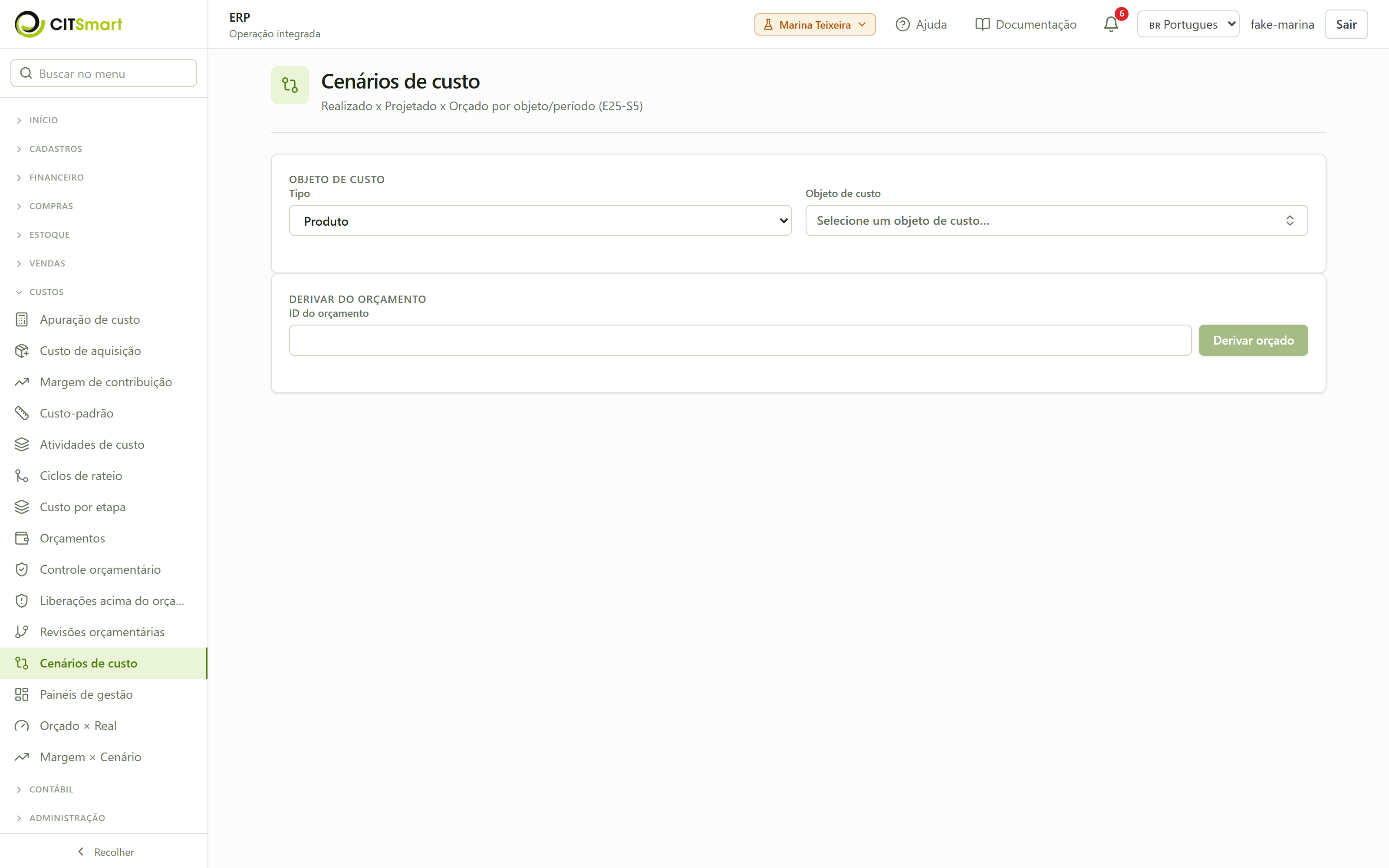This screenshot has width=1389, height=868.
Task: Open the Tipo dropdown showing Produto
Action: tap(540, 221)
